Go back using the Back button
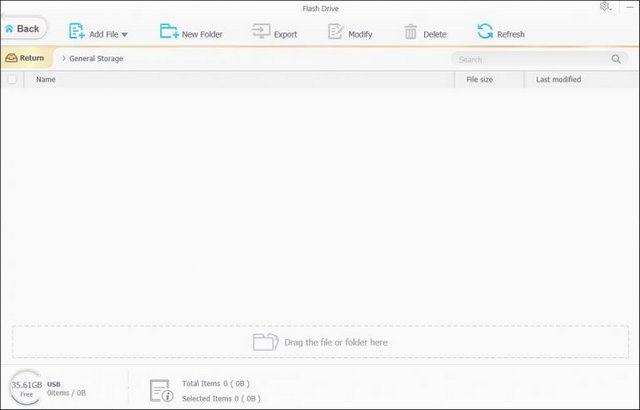This screenshot has height=410, width=640. pyautogui.click(x=23, y=29)
